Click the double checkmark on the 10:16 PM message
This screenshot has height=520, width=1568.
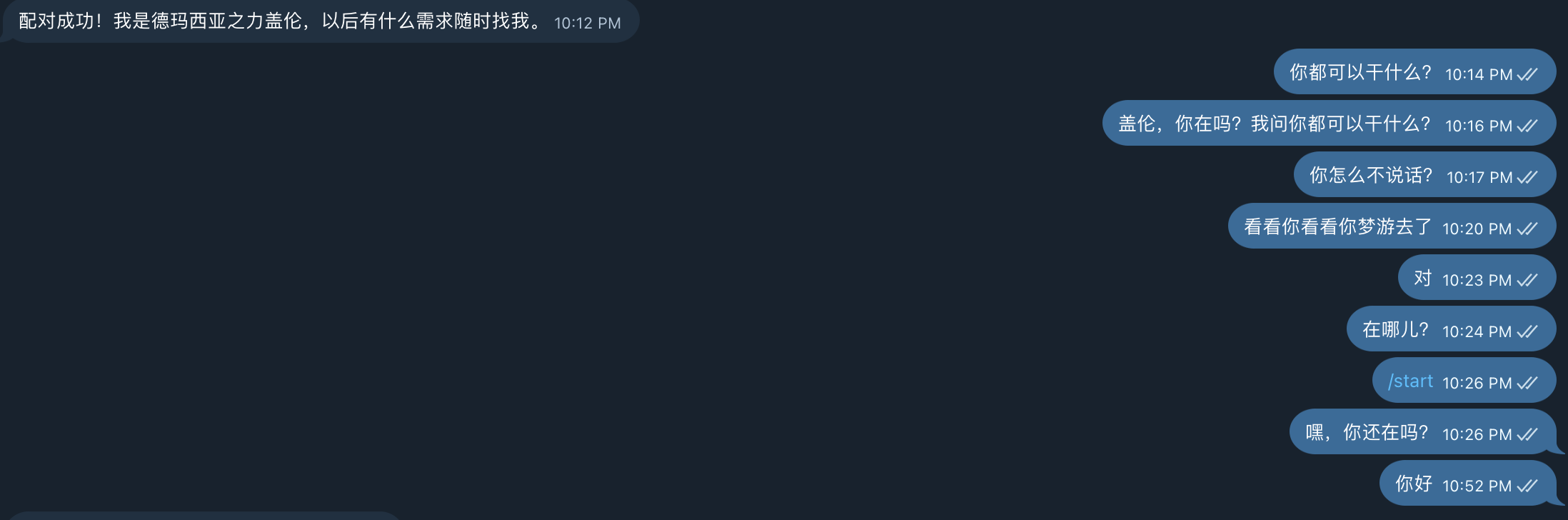[x=1527, y=126]
